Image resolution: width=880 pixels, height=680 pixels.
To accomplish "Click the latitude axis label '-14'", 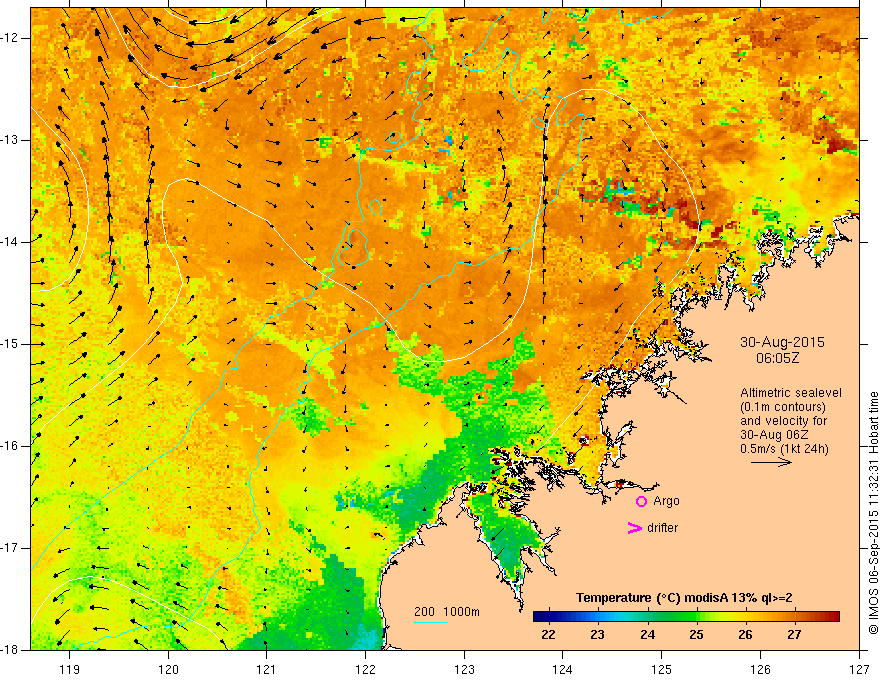I will (11, 242).
